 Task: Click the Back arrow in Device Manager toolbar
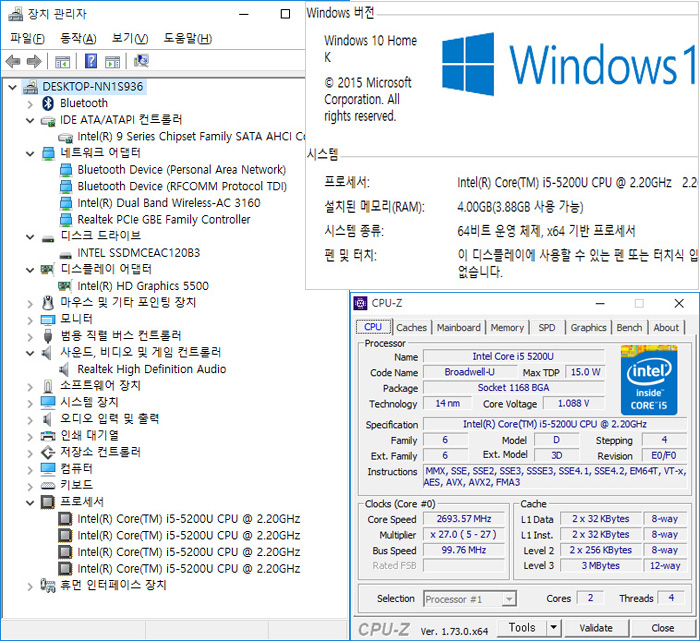(13, 61)
